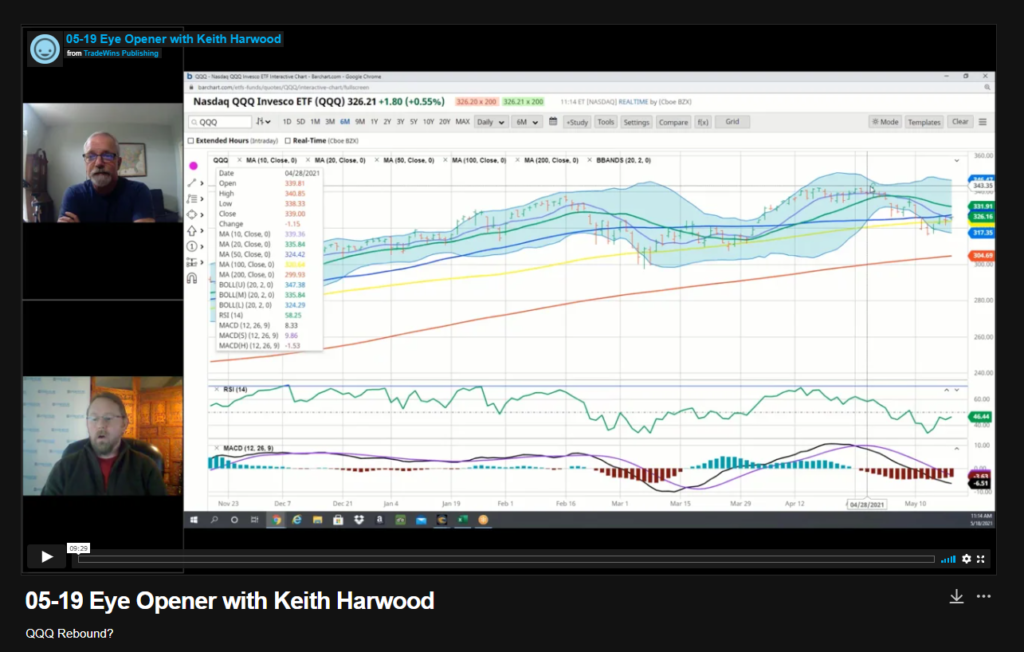
Task: Select the shapes drawing tool
Action: tap(192, 214)
